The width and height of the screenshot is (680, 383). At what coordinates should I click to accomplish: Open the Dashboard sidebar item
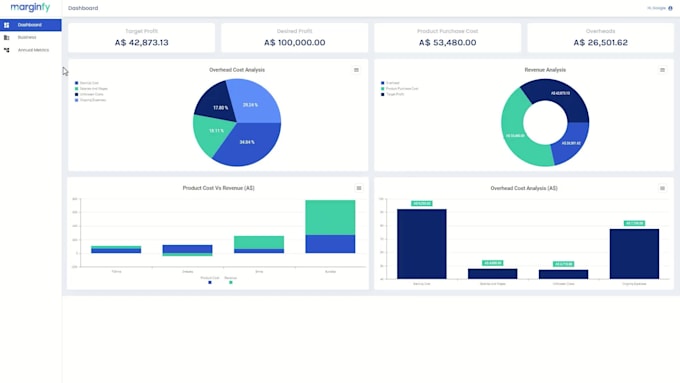click(x=30, y=25)
